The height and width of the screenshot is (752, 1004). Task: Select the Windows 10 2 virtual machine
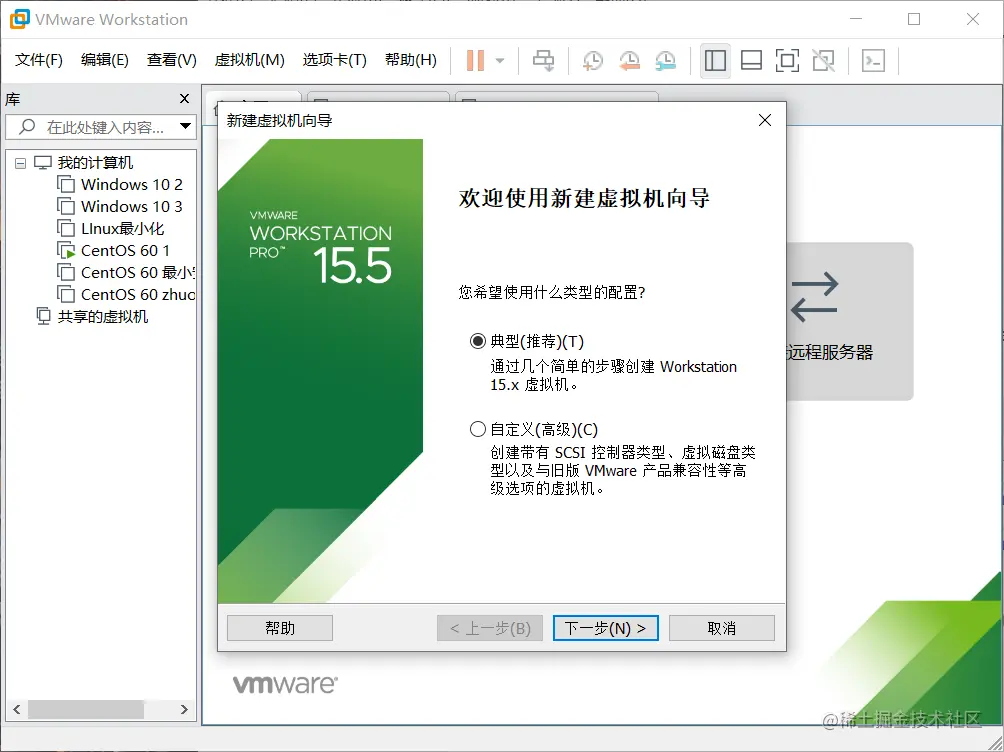click(131, 184)
